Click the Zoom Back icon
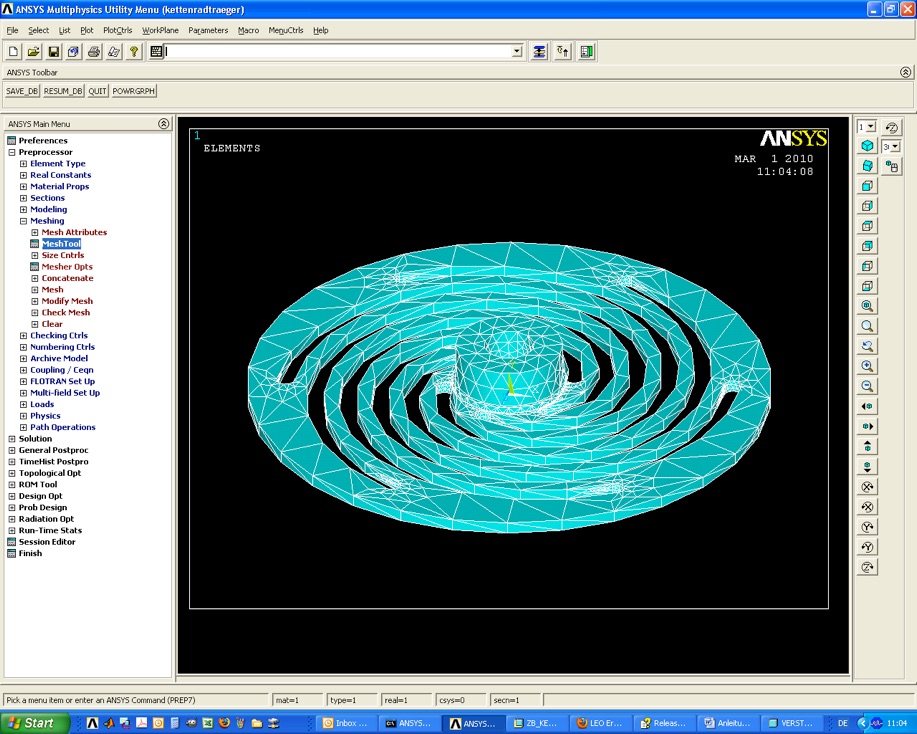The width and height of the screenshot is (917, 734). coord(867,346)
